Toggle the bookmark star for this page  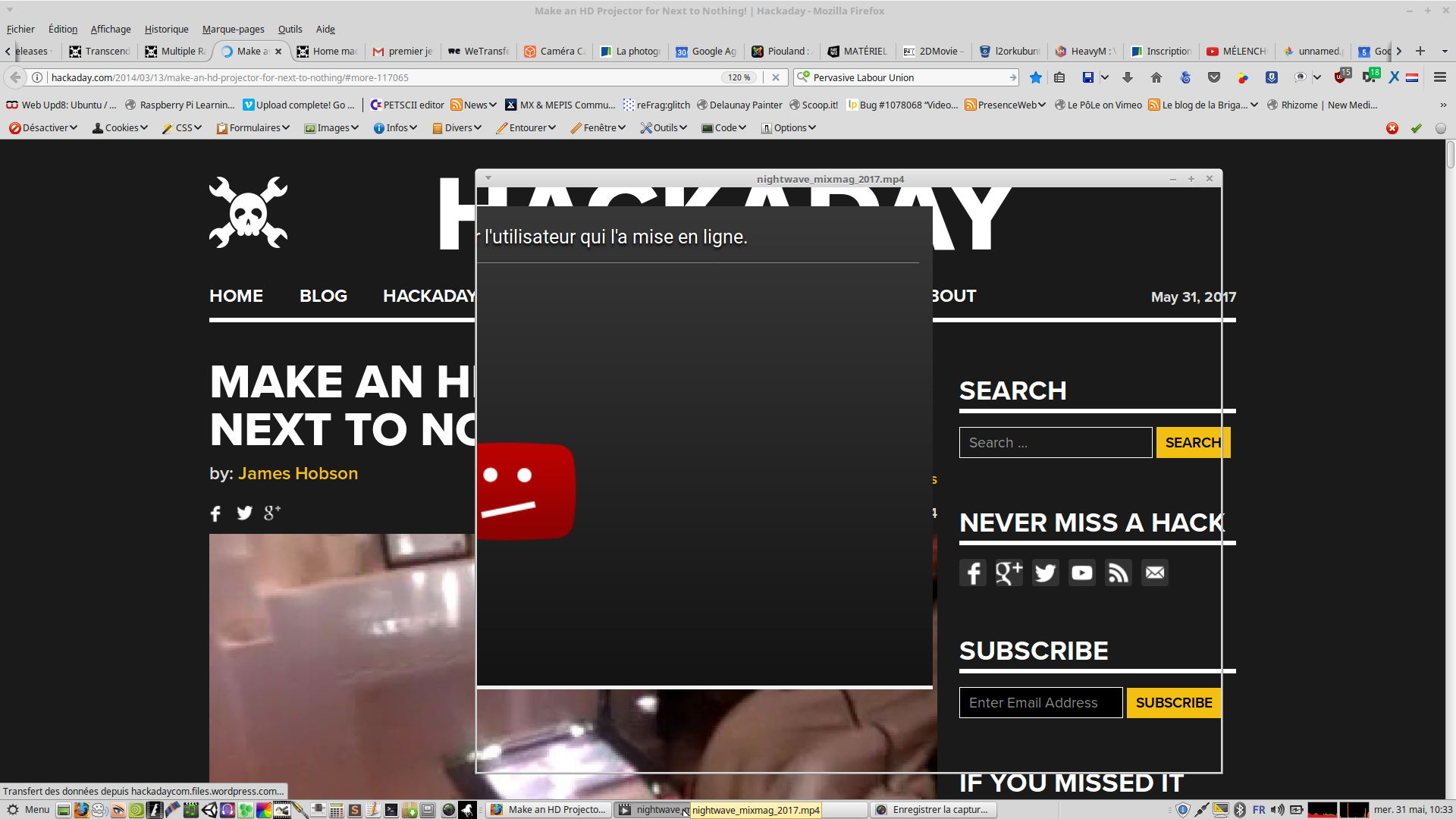coord(1036,77)
